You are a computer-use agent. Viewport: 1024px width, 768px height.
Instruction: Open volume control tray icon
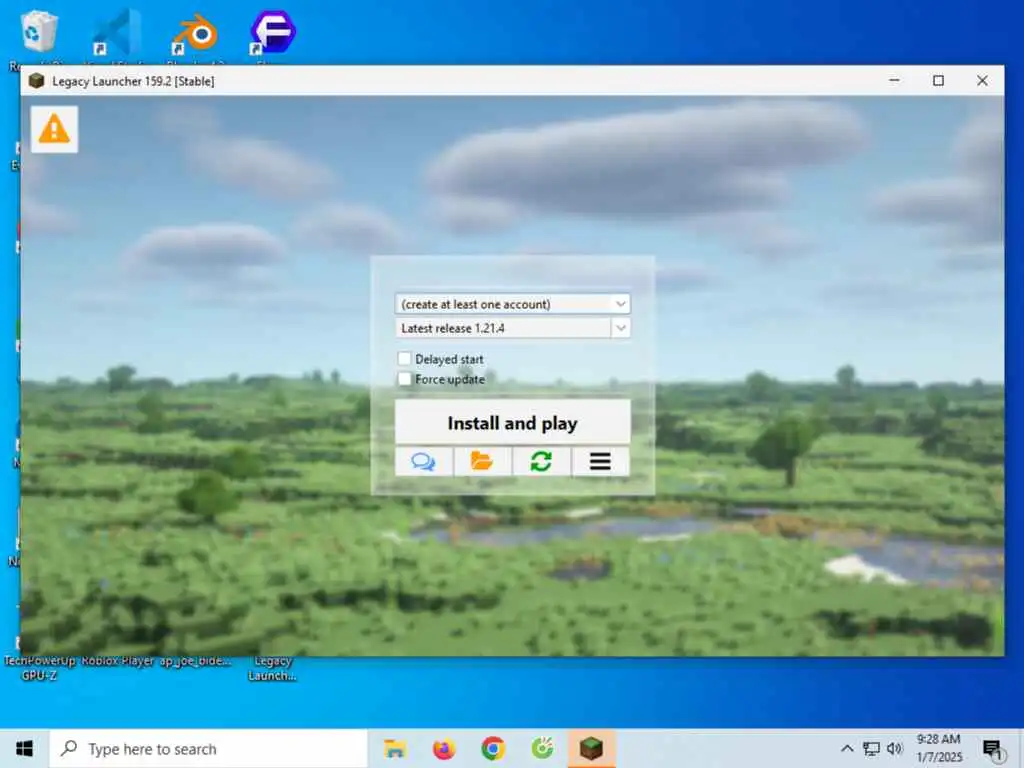895,748
